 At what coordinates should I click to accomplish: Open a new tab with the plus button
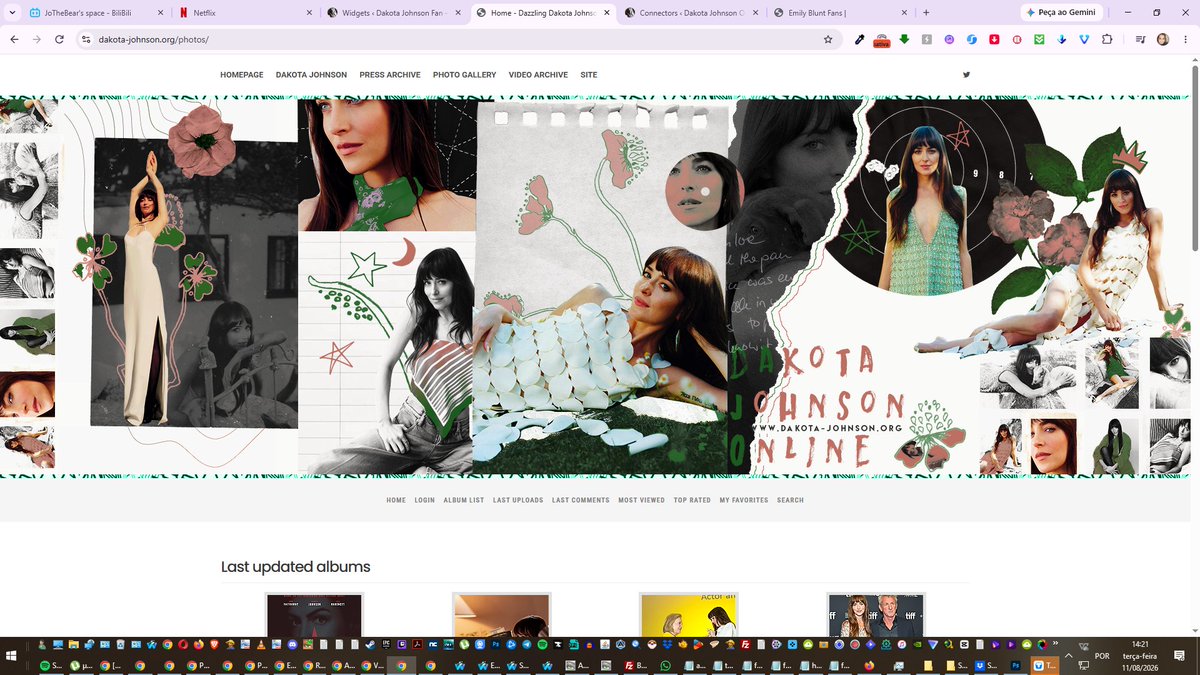click(926, 13)
